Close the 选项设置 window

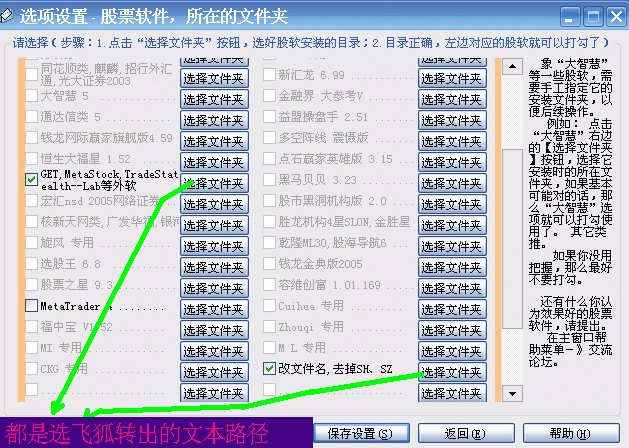tap(616, 17)
